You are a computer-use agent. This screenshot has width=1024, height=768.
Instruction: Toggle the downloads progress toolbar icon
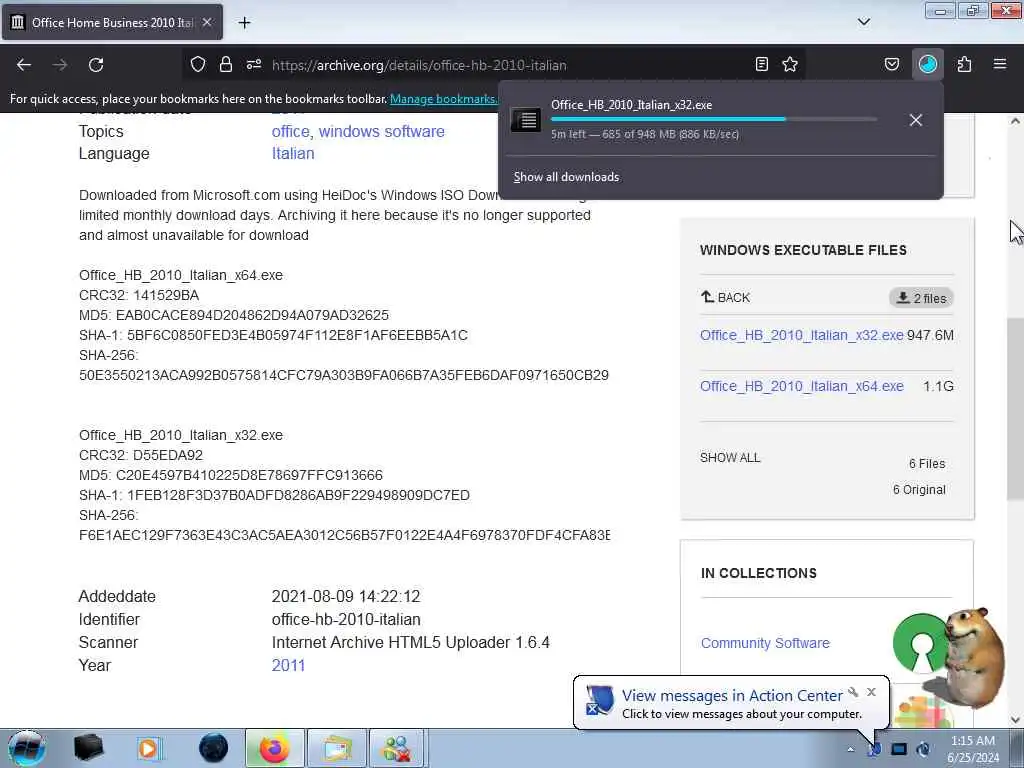[x=927, y=64]
